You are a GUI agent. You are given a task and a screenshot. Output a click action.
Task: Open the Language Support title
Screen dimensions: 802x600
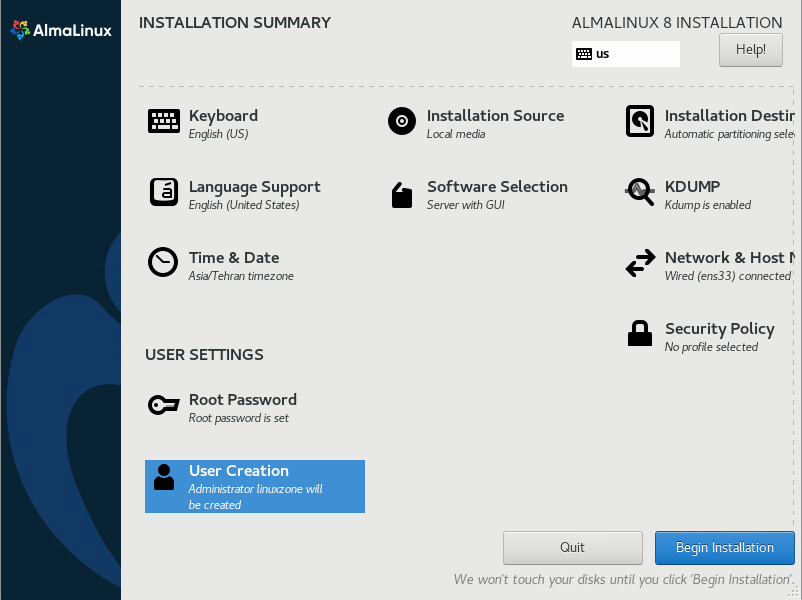[255, 187]
